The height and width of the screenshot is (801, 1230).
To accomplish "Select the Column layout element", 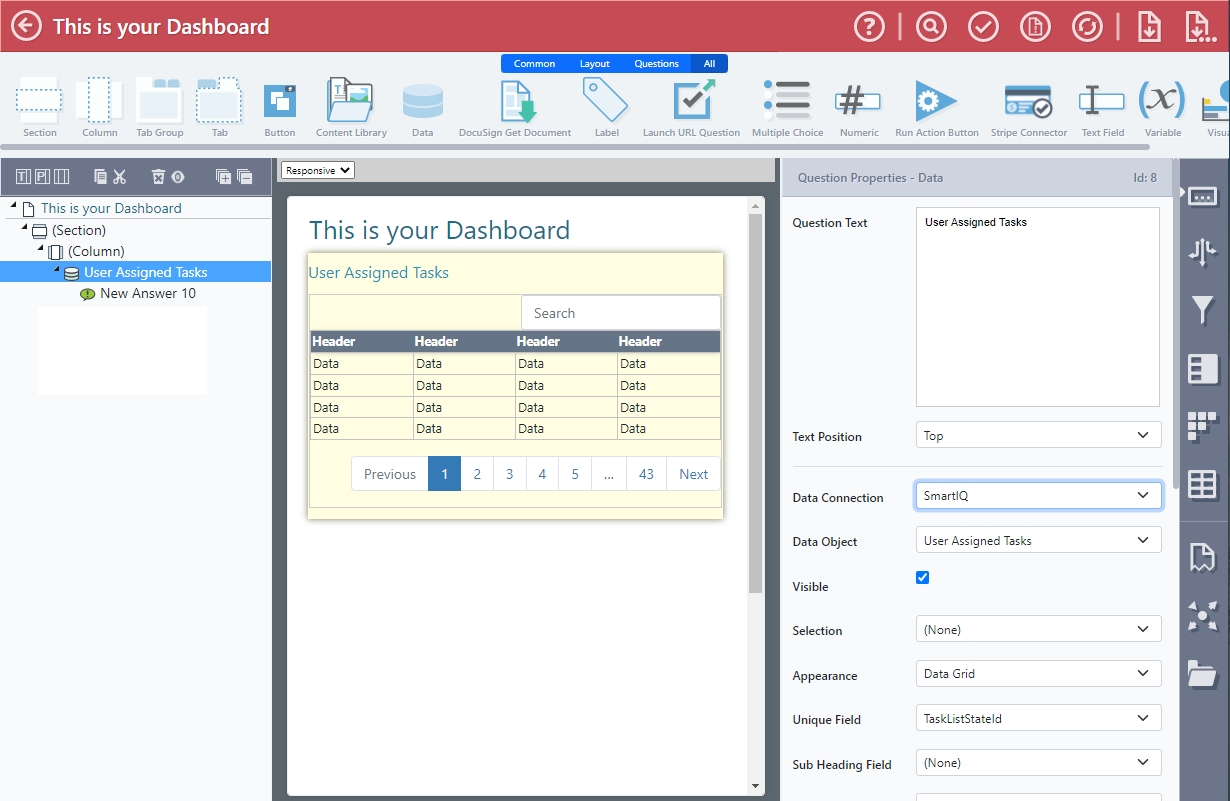I will [100, 107].
